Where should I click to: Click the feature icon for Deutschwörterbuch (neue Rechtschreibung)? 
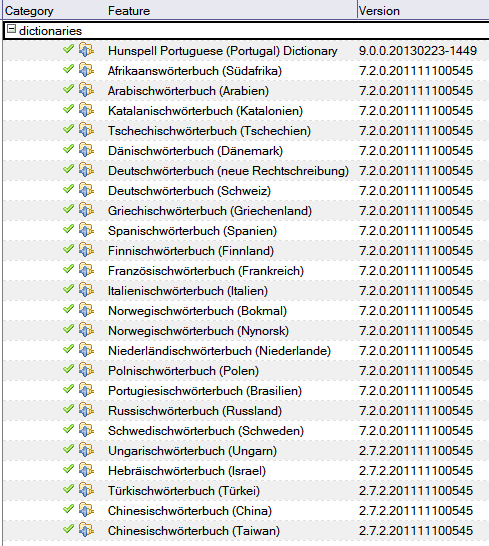(86, 170)
